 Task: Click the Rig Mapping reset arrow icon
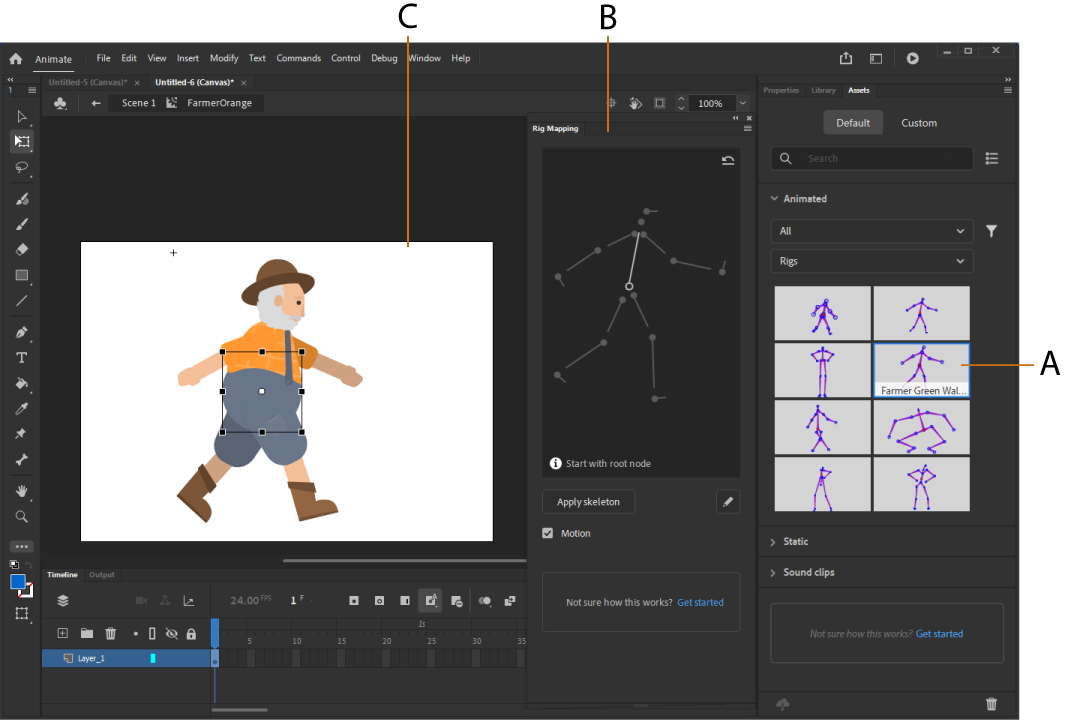coord(727,160)
